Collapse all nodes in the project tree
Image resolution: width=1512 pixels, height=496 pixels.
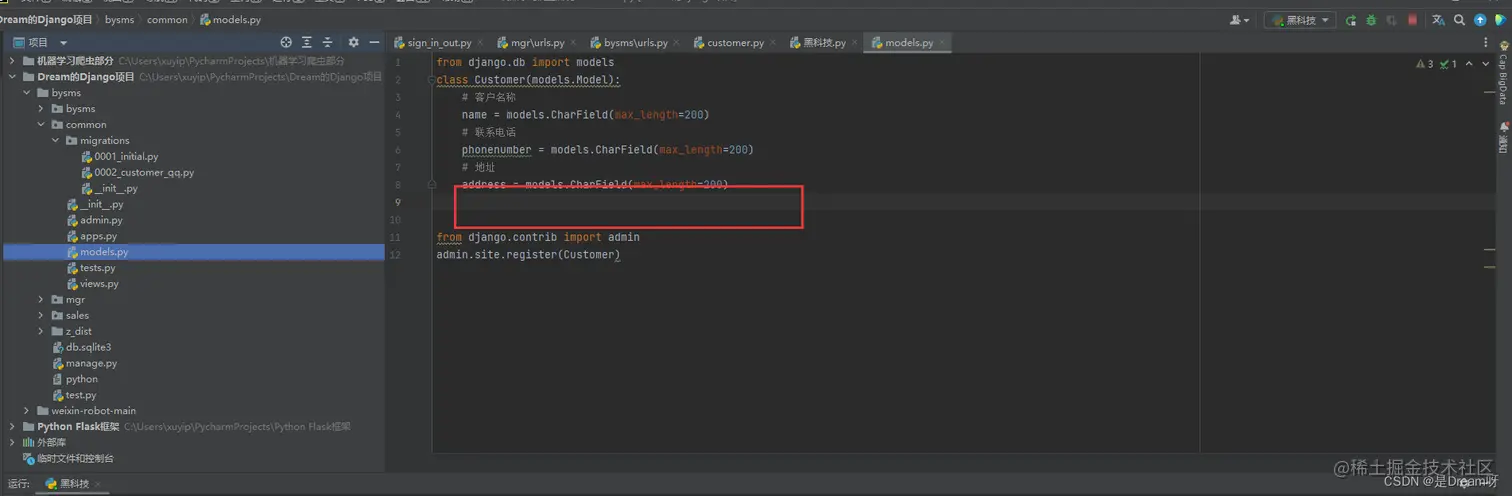pos(328,42)
